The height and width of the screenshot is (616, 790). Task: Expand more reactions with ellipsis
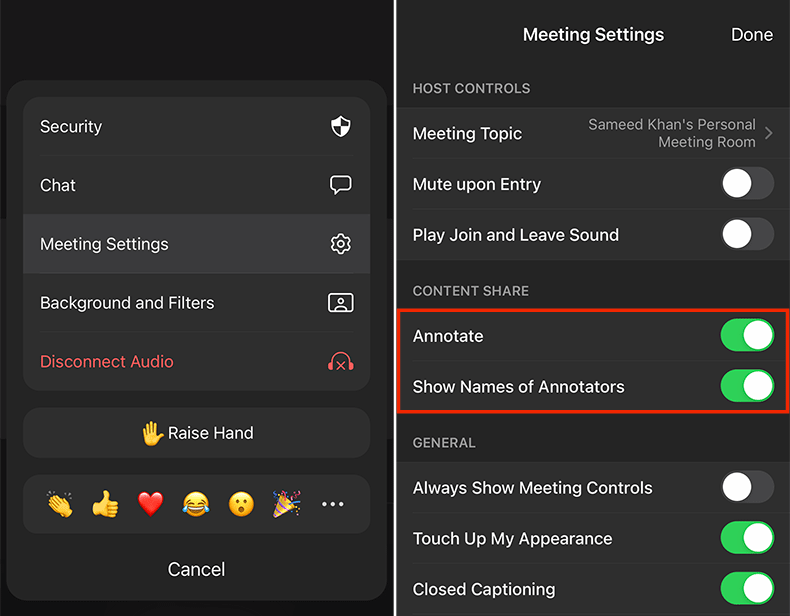pos(333,505)
